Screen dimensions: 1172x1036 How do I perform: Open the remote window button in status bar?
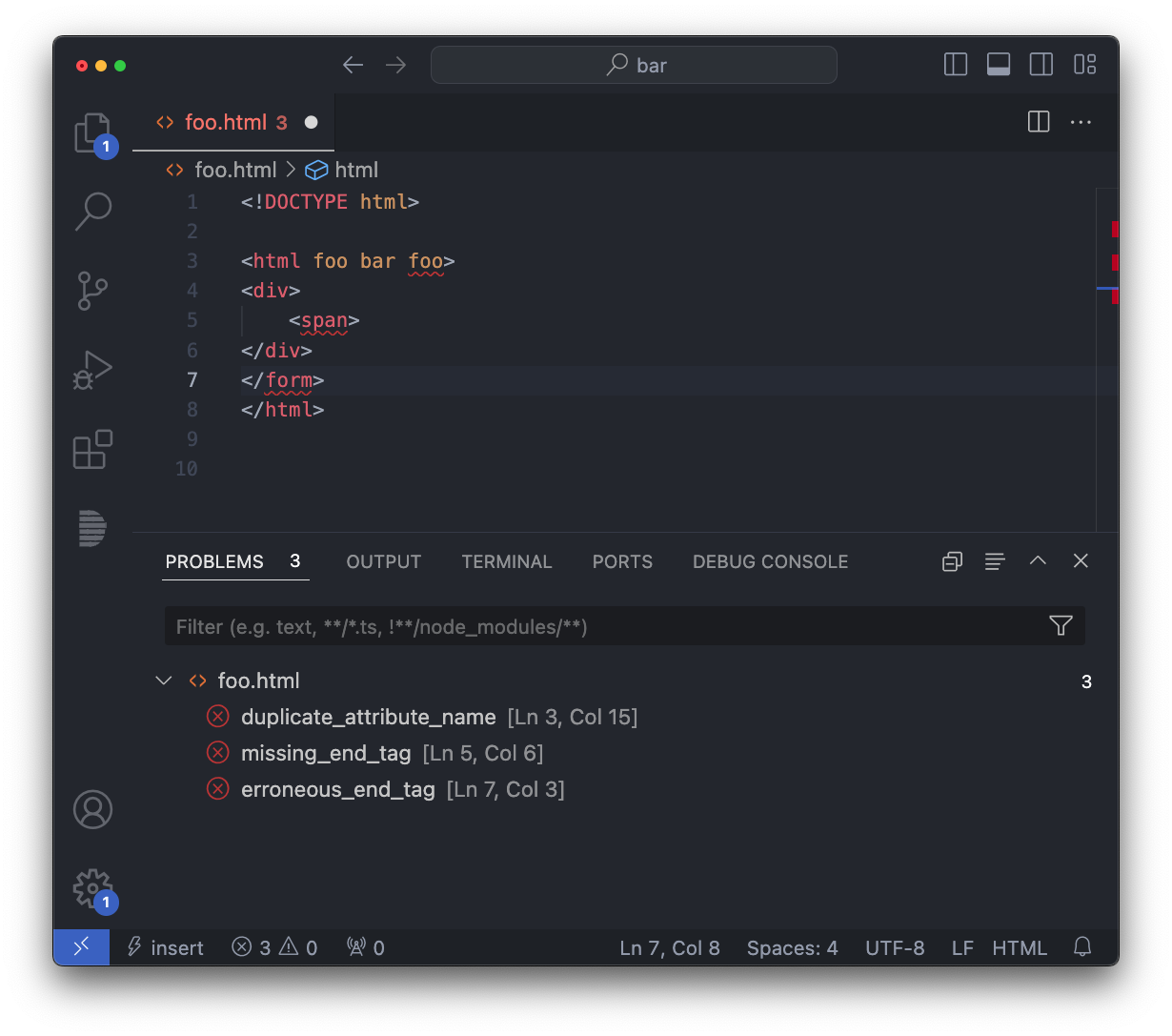click(x=81, y=947)
